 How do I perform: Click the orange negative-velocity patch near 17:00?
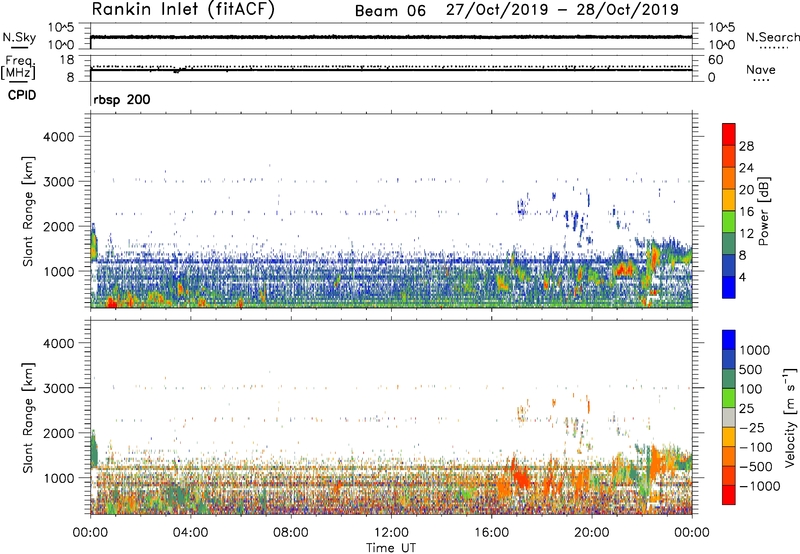click(520, 477)
